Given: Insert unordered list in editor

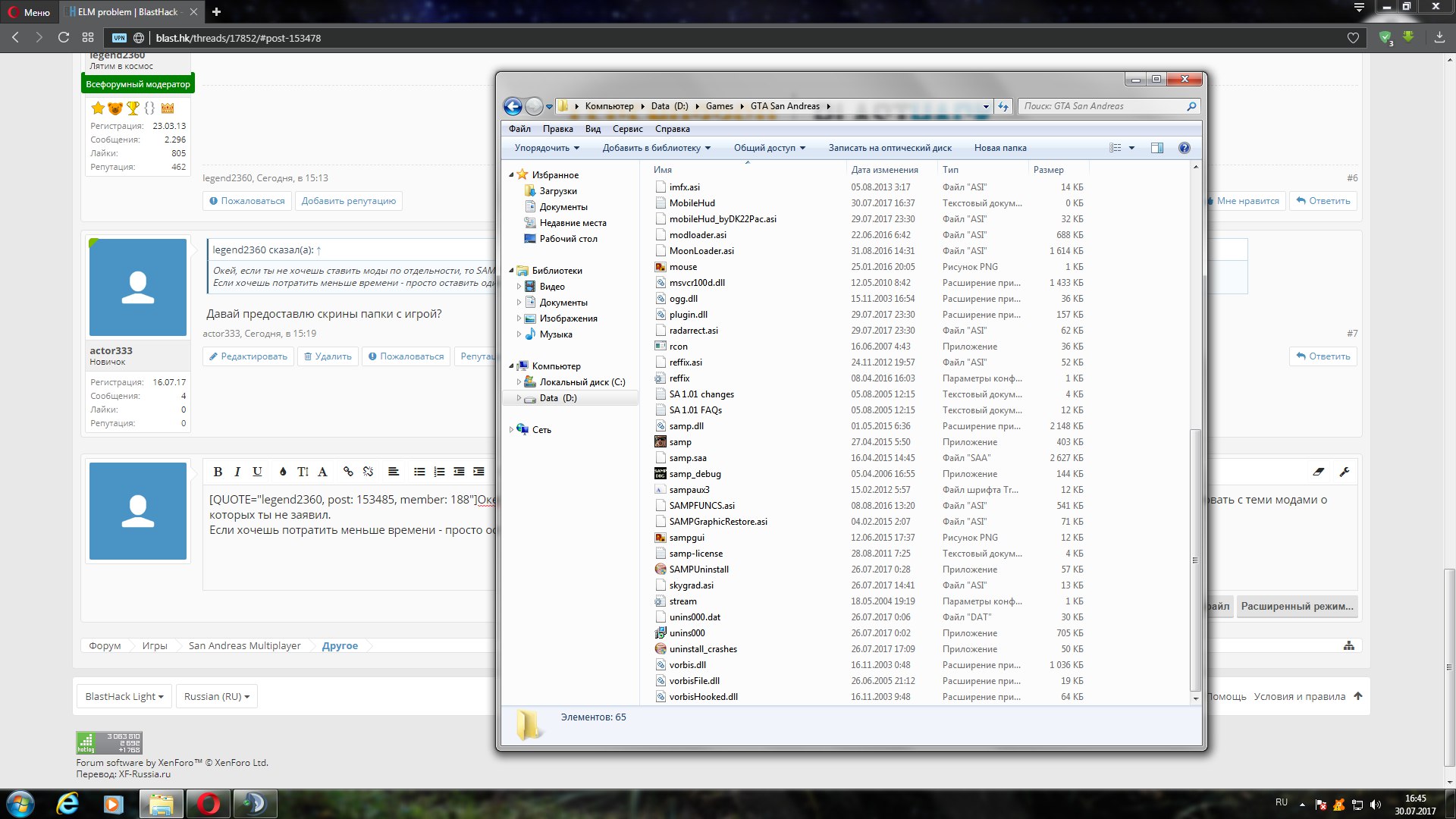Looking at the screenshot, I should point(419,472).
